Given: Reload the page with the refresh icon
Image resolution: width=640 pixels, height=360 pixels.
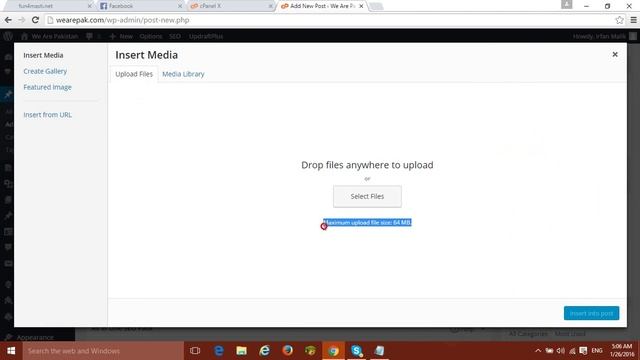Looking at the screenshot, I should pyautogui.click(x=35, y=20).
